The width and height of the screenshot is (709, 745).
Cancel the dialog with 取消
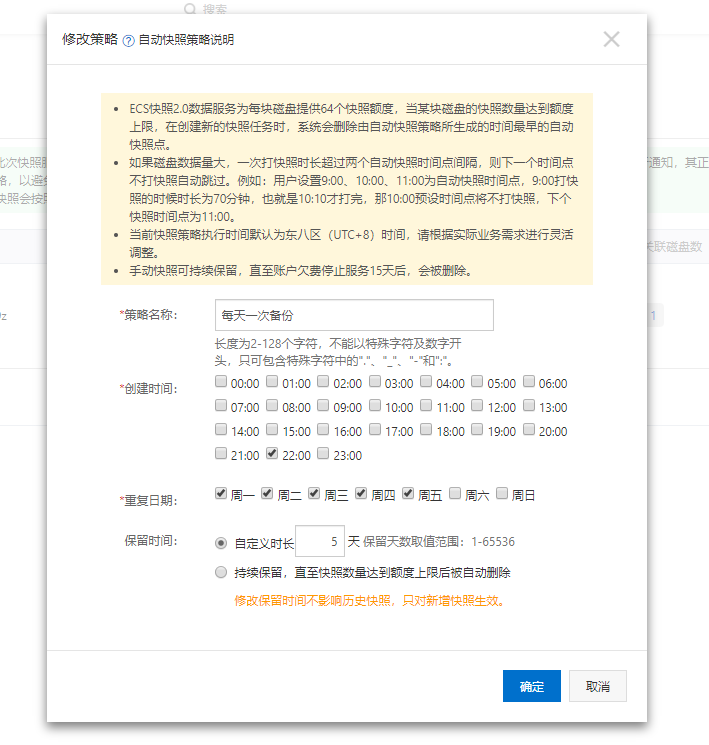coord(598,686)
